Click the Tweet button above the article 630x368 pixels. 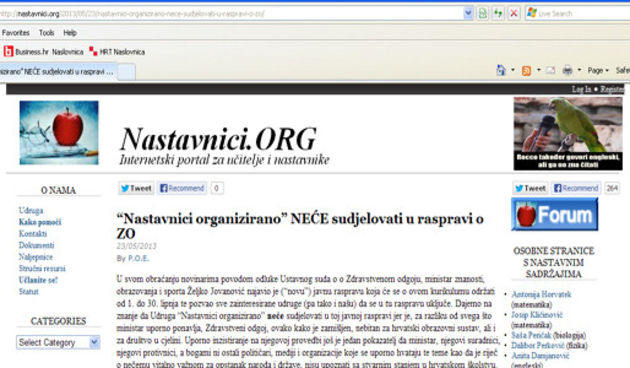coord(136,188)
